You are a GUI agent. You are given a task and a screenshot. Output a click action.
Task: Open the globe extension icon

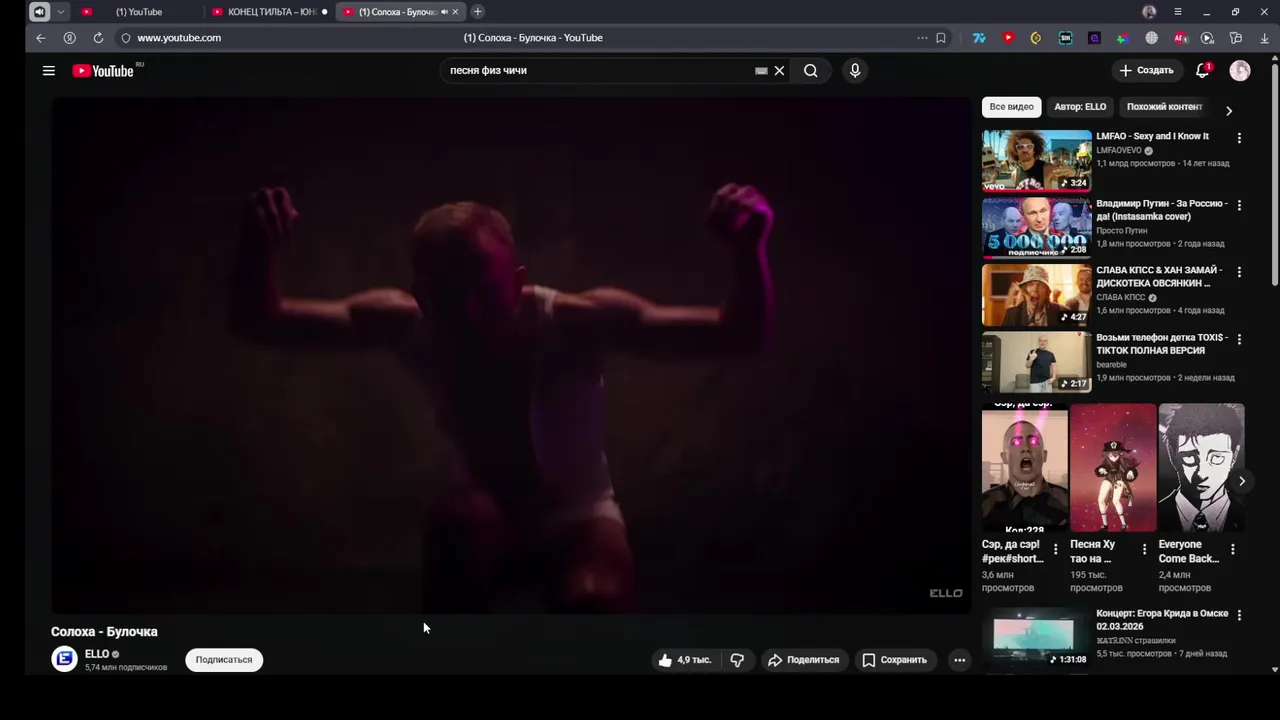1151,38
